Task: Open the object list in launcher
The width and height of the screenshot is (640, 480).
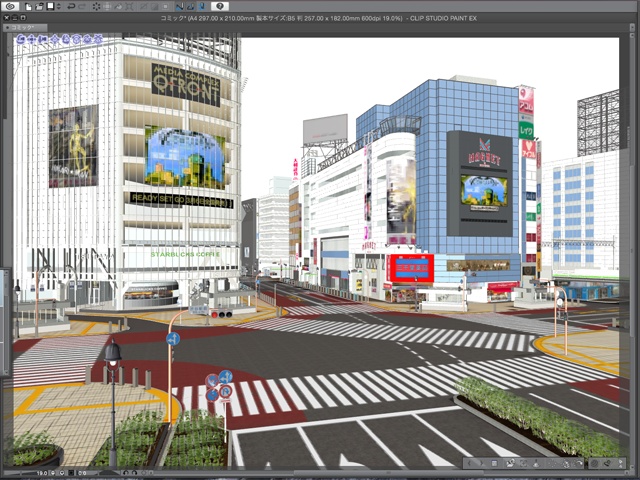Action: (494, 463)
